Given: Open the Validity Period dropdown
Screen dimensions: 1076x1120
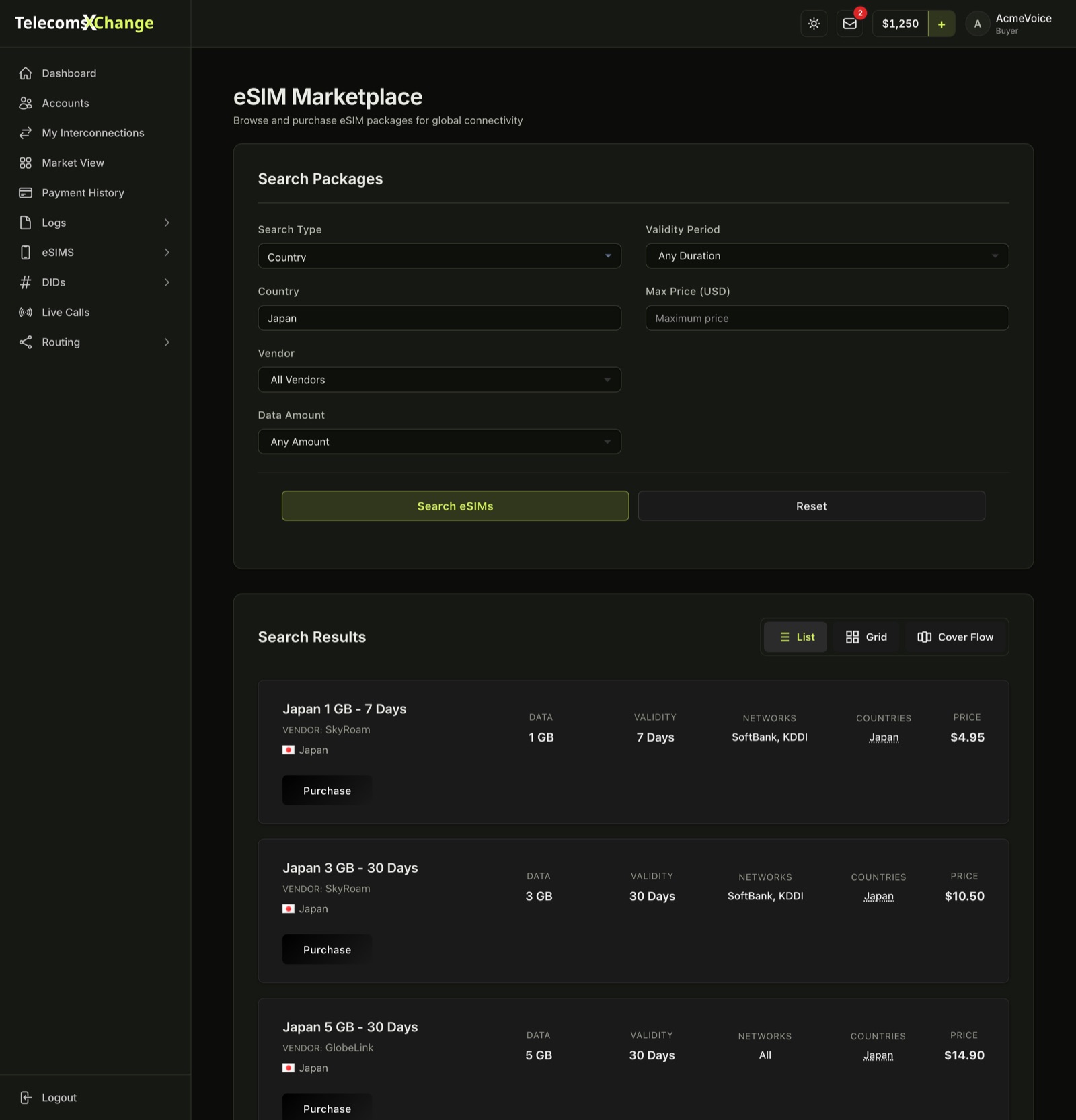Looking at the screenshot, I should (827, 256).
